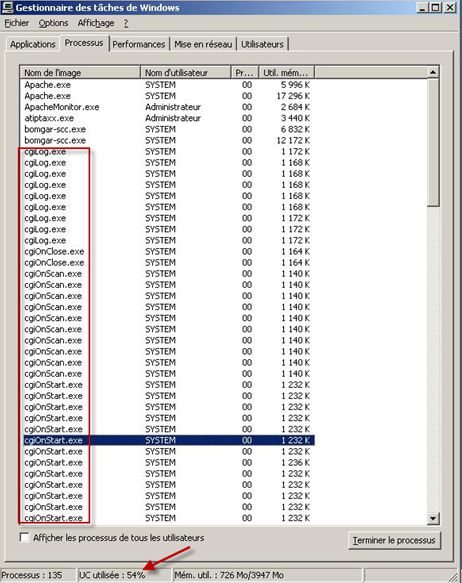Open the Mise en réseau tab
The height and width of the screenshot is (583, 462).
tap(203, 44)
